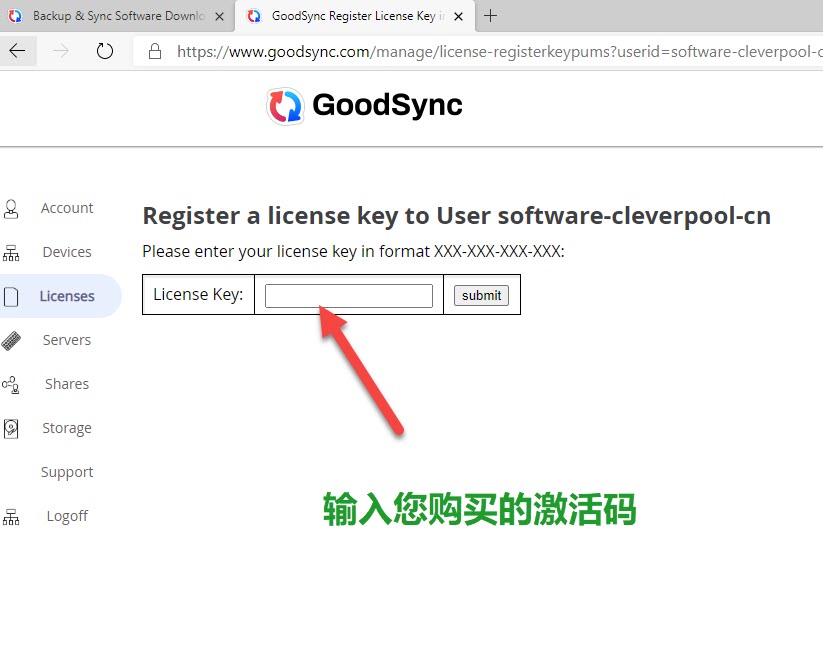823x670 pixels.
Task: Select the GoodSync Register License Key tab
Action: tap(355, 16)
